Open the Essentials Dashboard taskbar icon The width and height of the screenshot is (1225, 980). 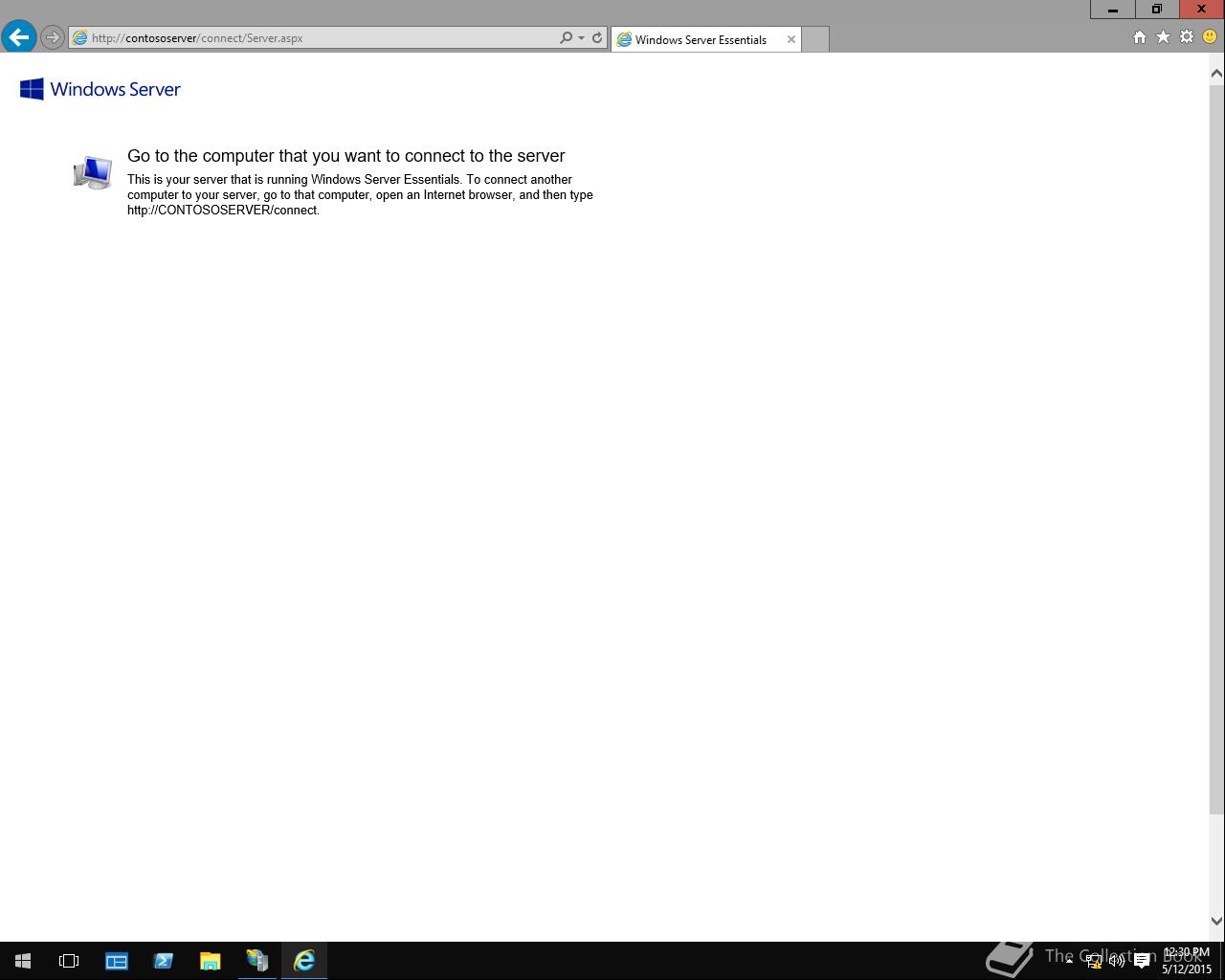tap(257, 961)
